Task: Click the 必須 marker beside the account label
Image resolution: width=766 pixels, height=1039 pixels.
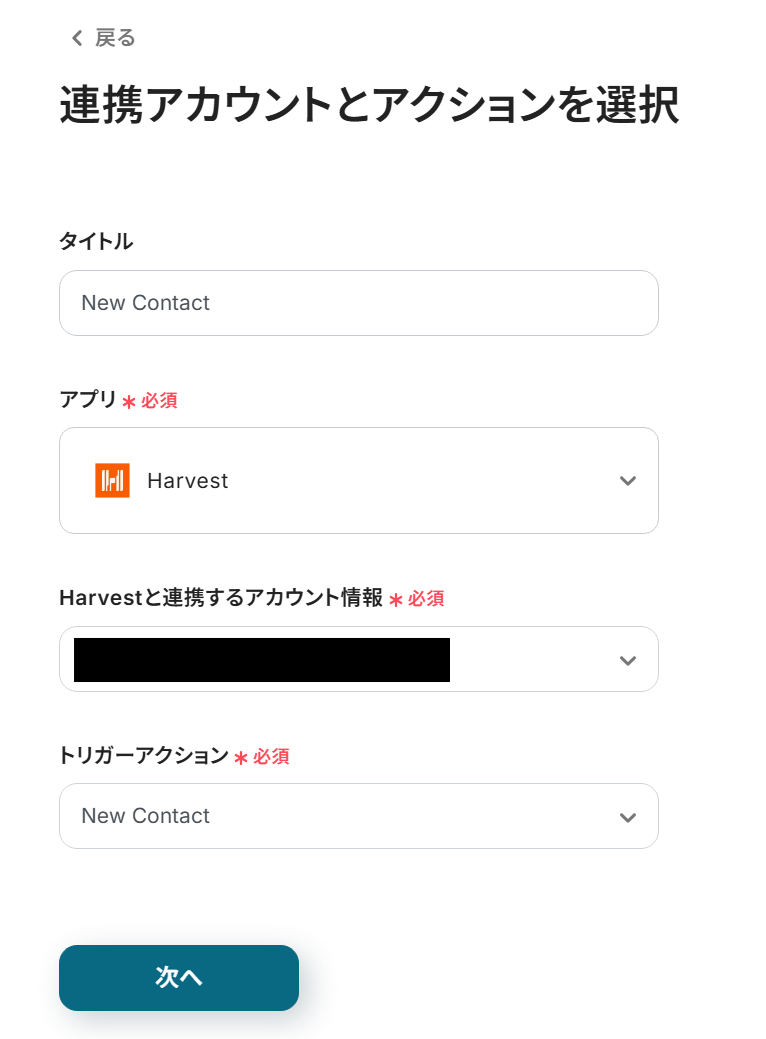Action: 426,598
